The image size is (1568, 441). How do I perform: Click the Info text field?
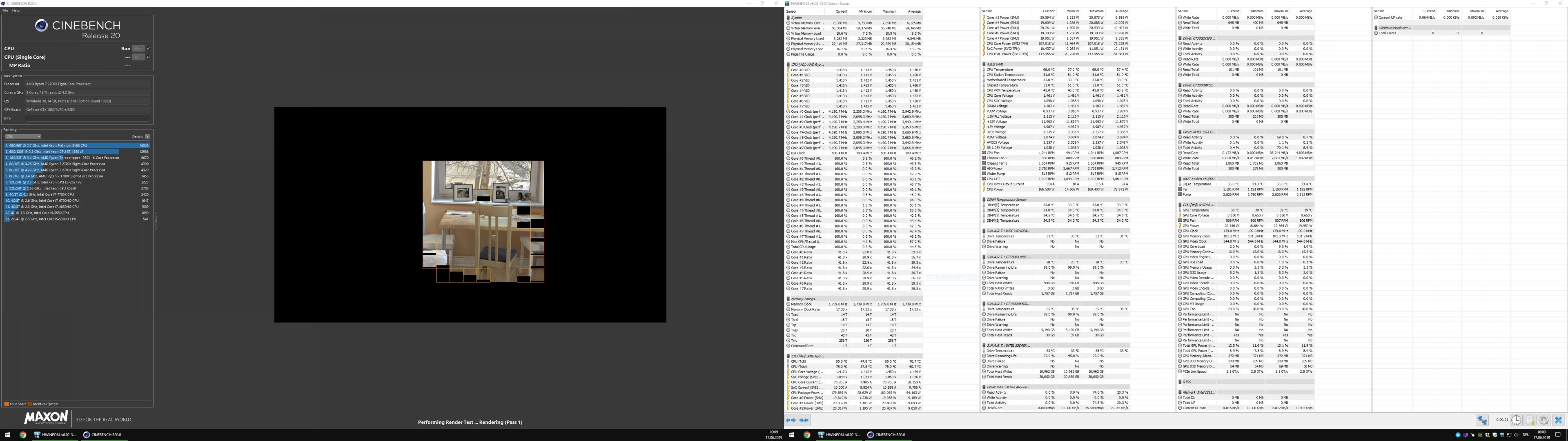tap(87, 118)
